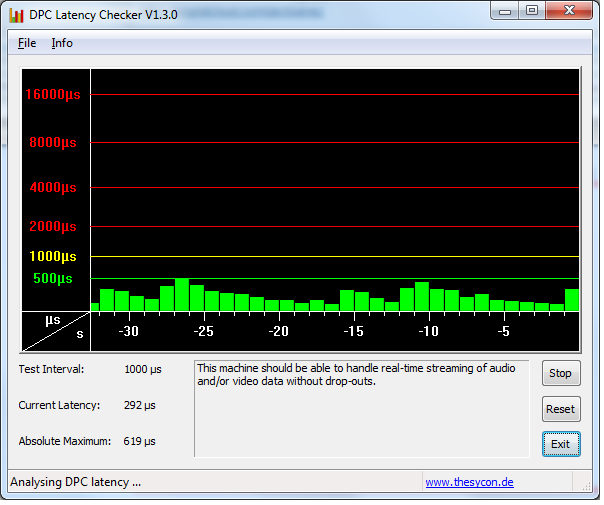
Task: Click the -25 time axis label
Action: (x=205, y=333)
